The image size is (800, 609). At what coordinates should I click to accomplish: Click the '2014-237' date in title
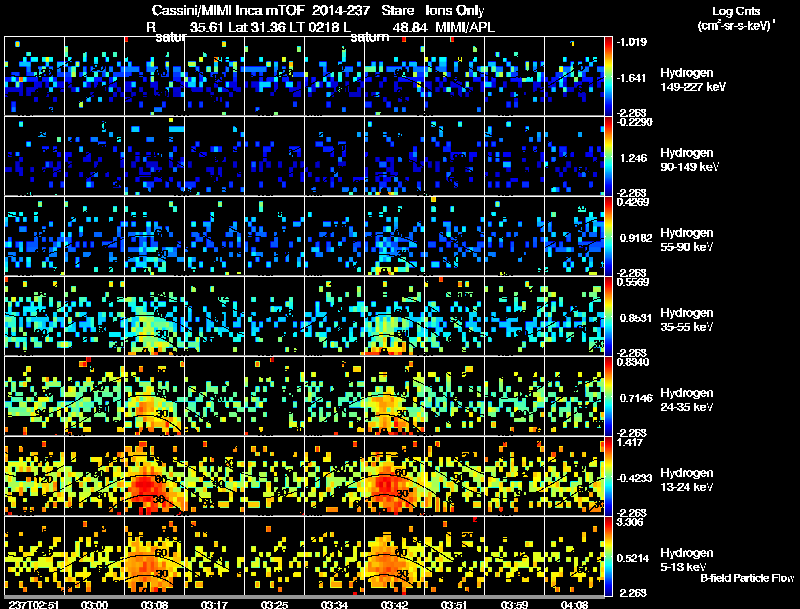pyautogui.click(x=340, y=10)
